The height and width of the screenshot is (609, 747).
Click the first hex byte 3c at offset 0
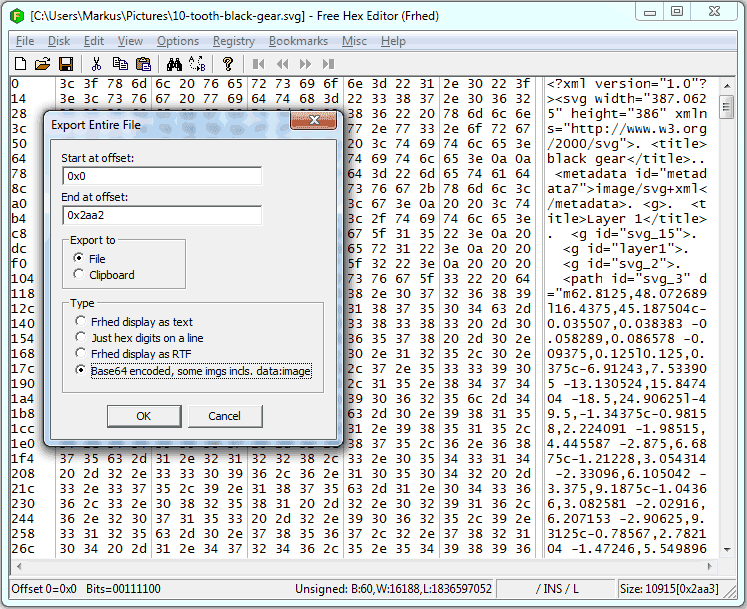coord(67,84)
